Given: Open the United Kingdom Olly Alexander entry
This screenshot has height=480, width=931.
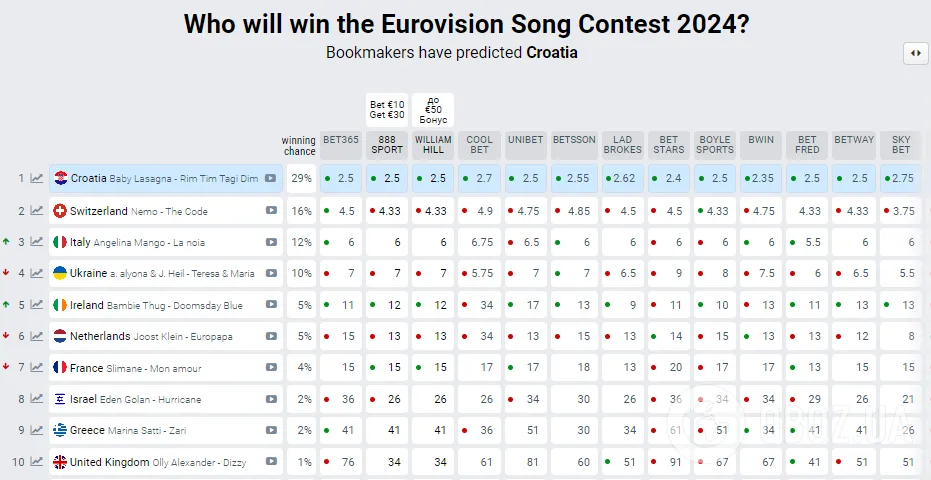Looking at the screenshot, I should click(x=150, y=462).
